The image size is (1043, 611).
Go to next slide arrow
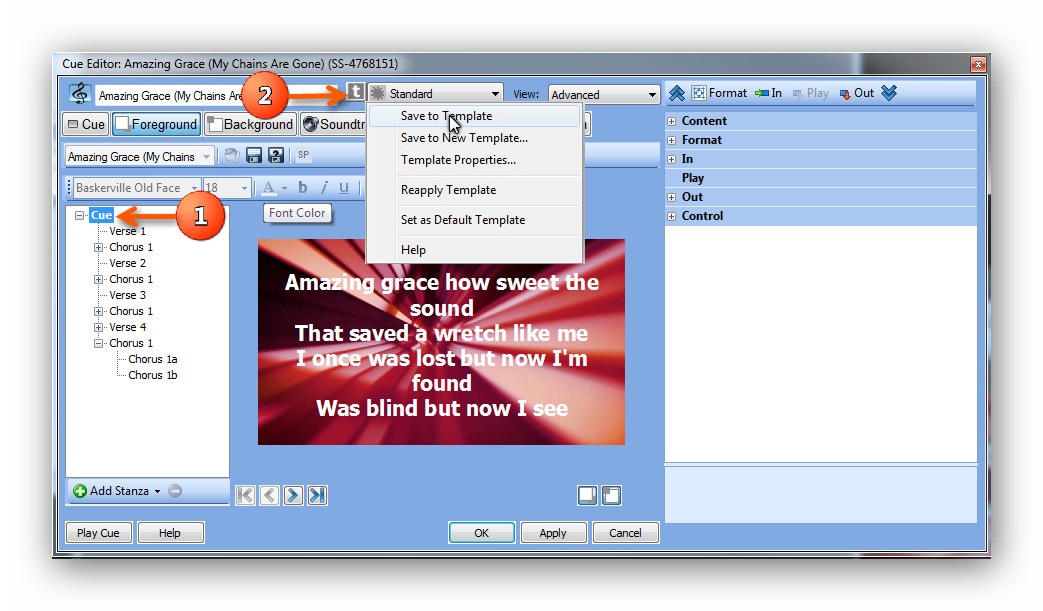[x=293, y=495]
